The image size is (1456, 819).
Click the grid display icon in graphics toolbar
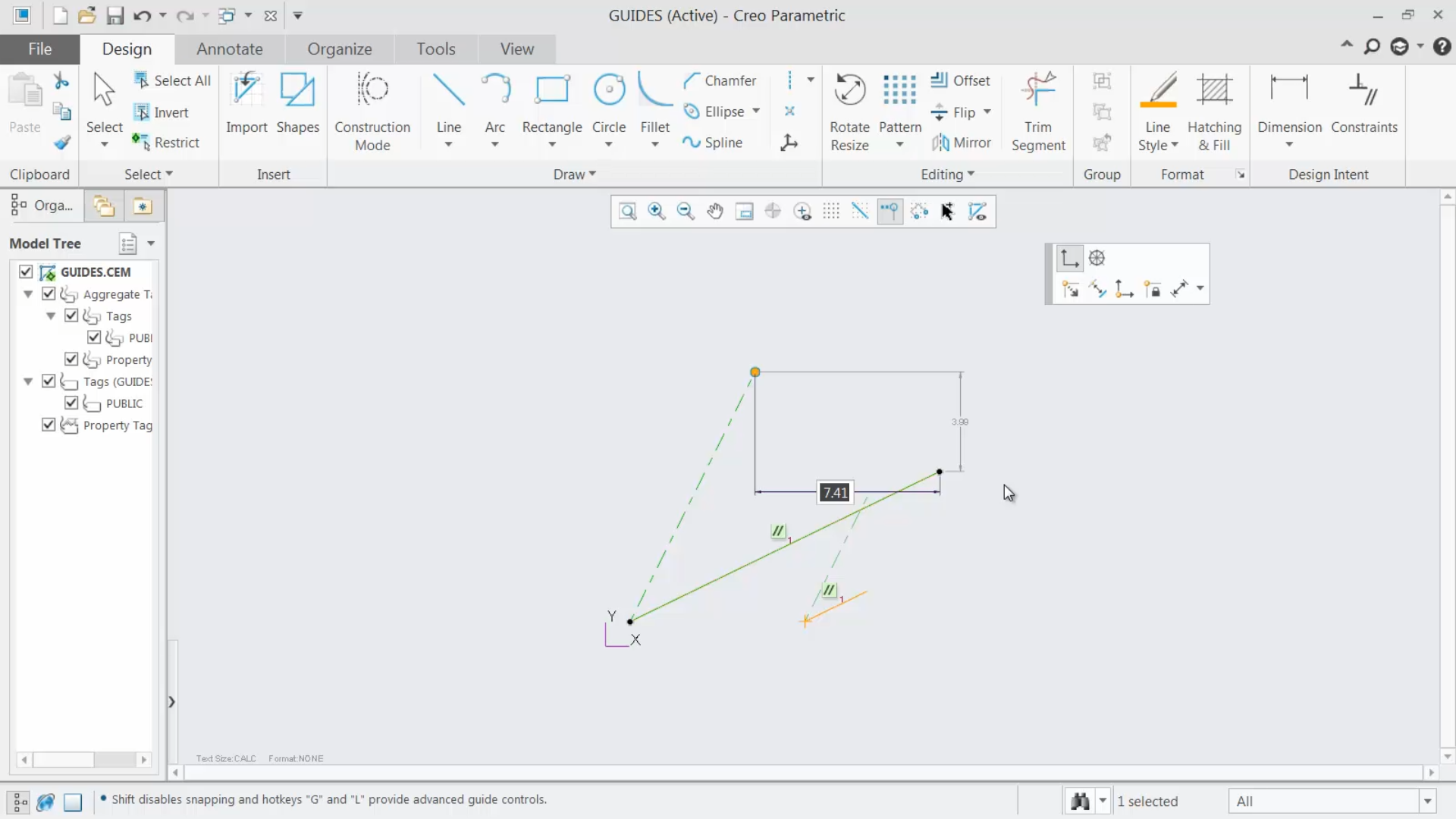[831, 212]
